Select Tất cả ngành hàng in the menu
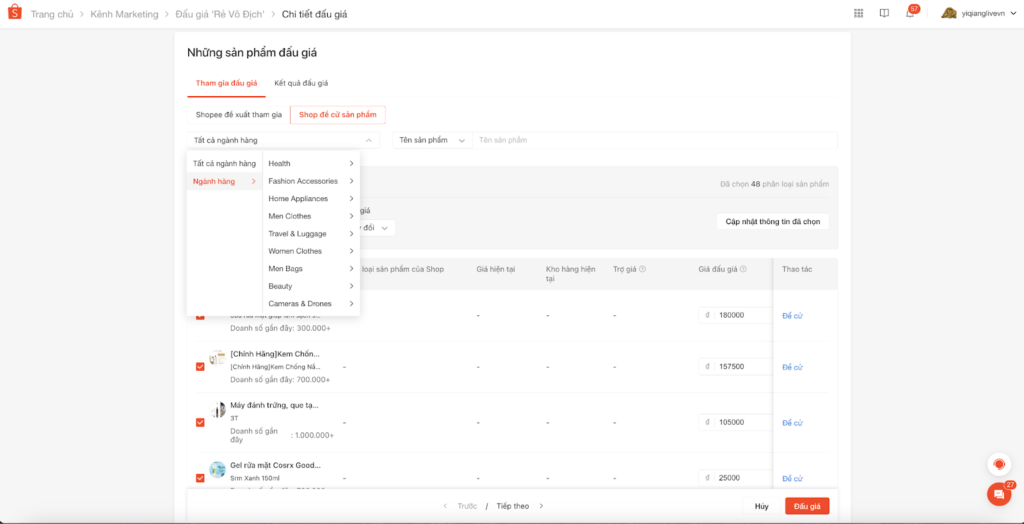Screen dimensions: 1024x524 [225, 163]
